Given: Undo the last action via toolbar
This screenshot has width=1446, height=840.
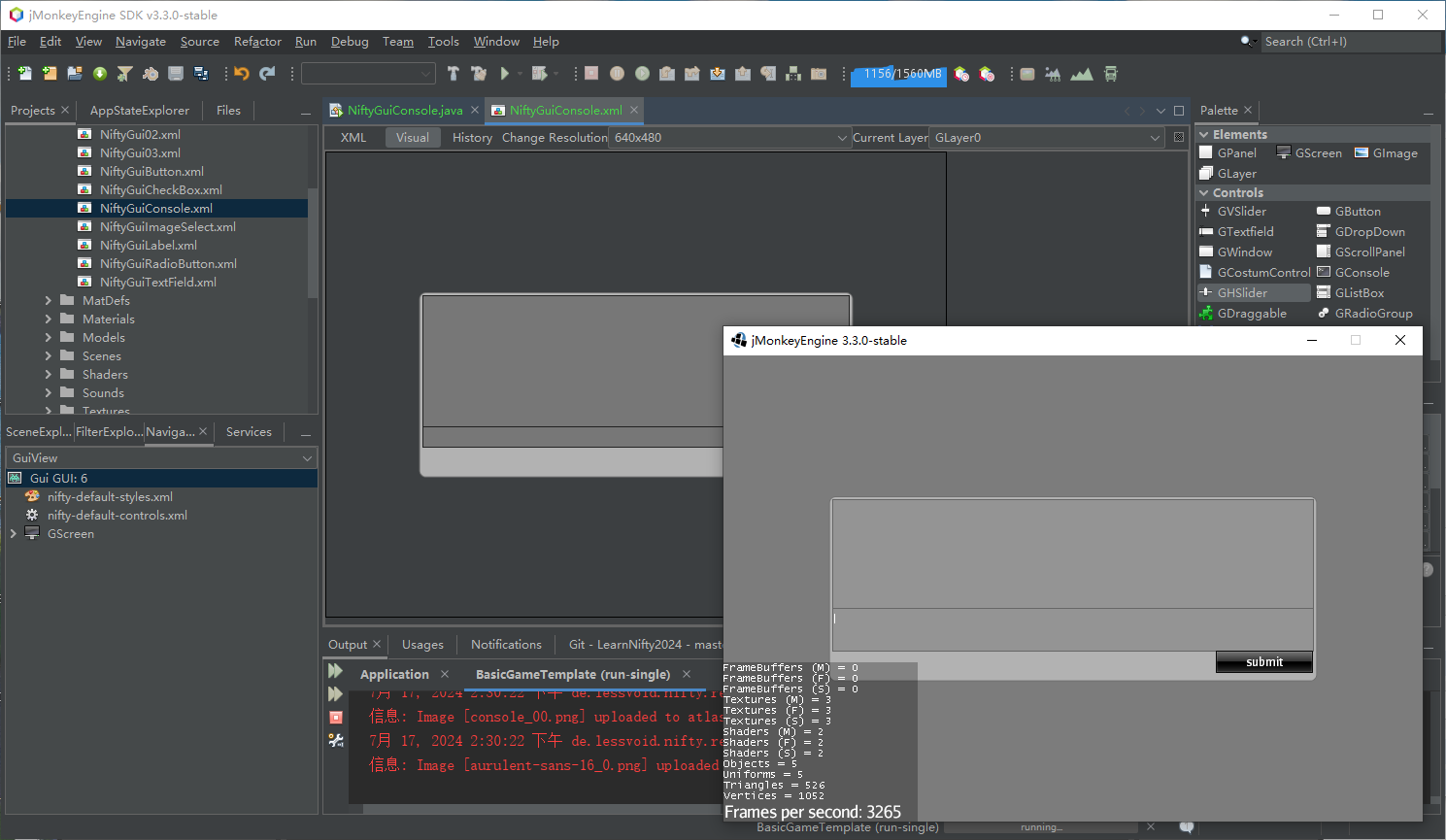Looking at the screenshot, I should (x=242, y=74).
